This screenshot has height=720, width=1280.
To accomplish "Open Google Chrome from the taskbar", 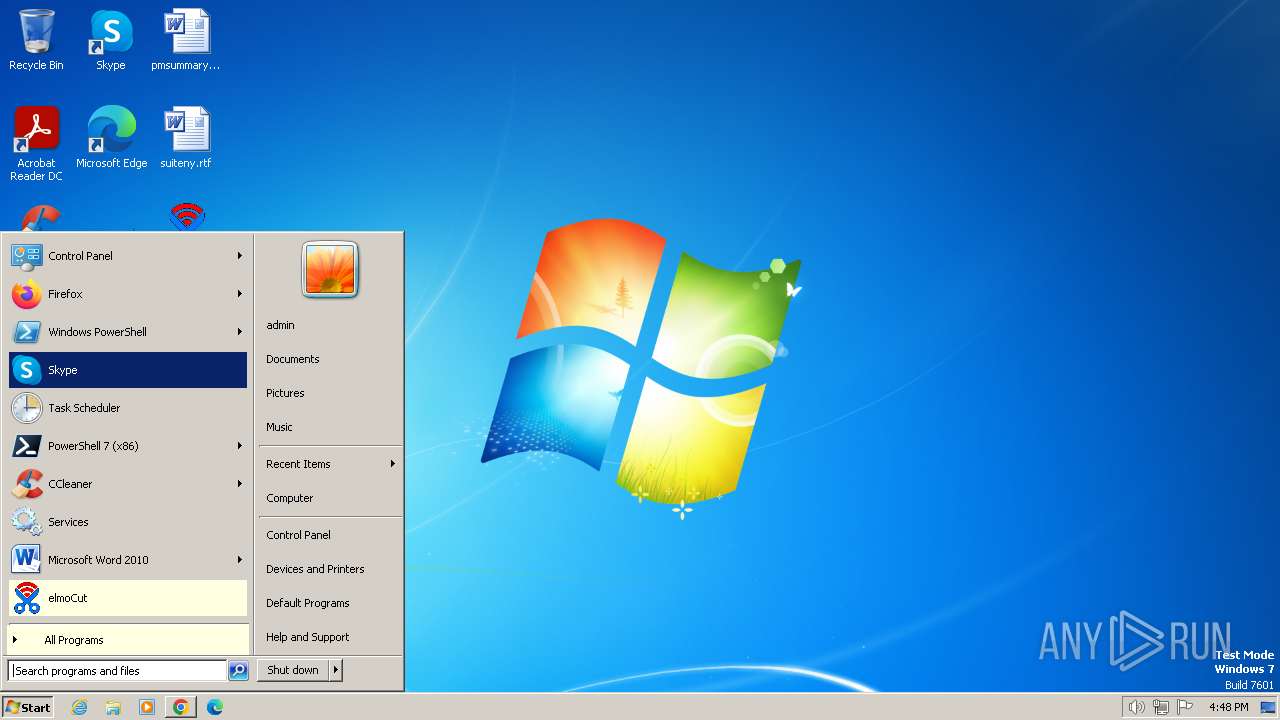I will tap(180, 707).
